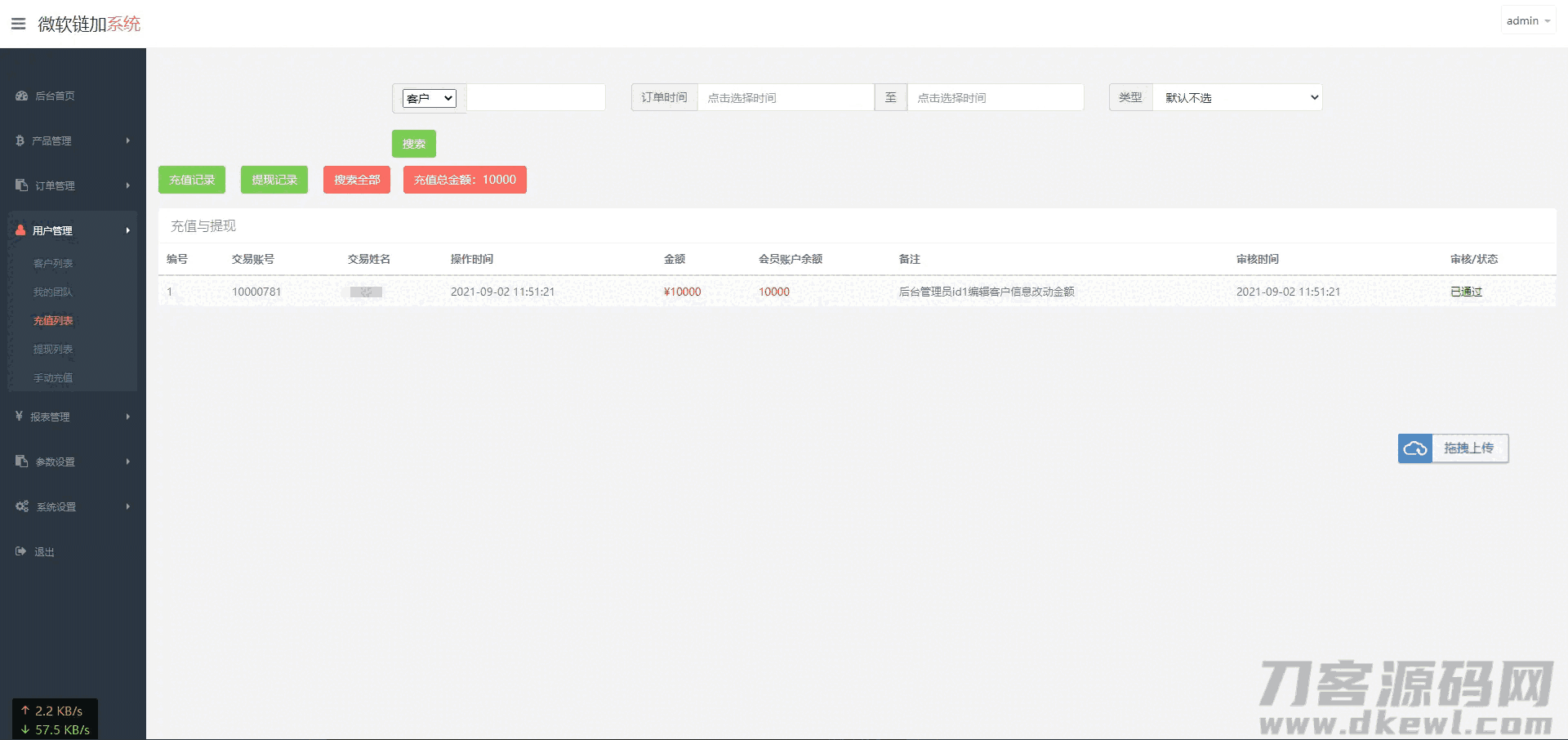Image resolution: width=1568 pixels, height=740 pixels.
Task: Open the 客户 search type dropdown
Action: pos(429,98)
